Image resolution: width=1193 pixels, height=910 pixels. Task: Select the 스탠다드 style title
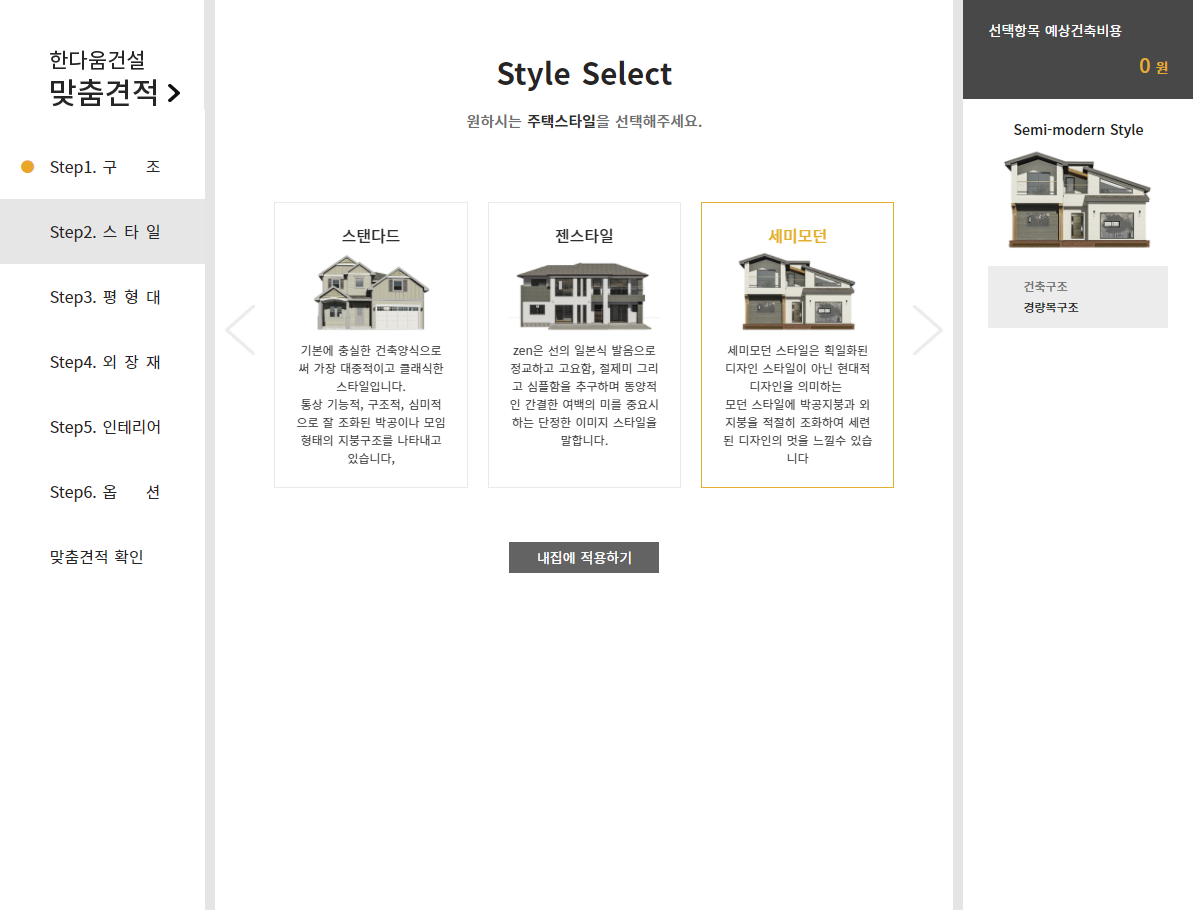click(371, 236)
